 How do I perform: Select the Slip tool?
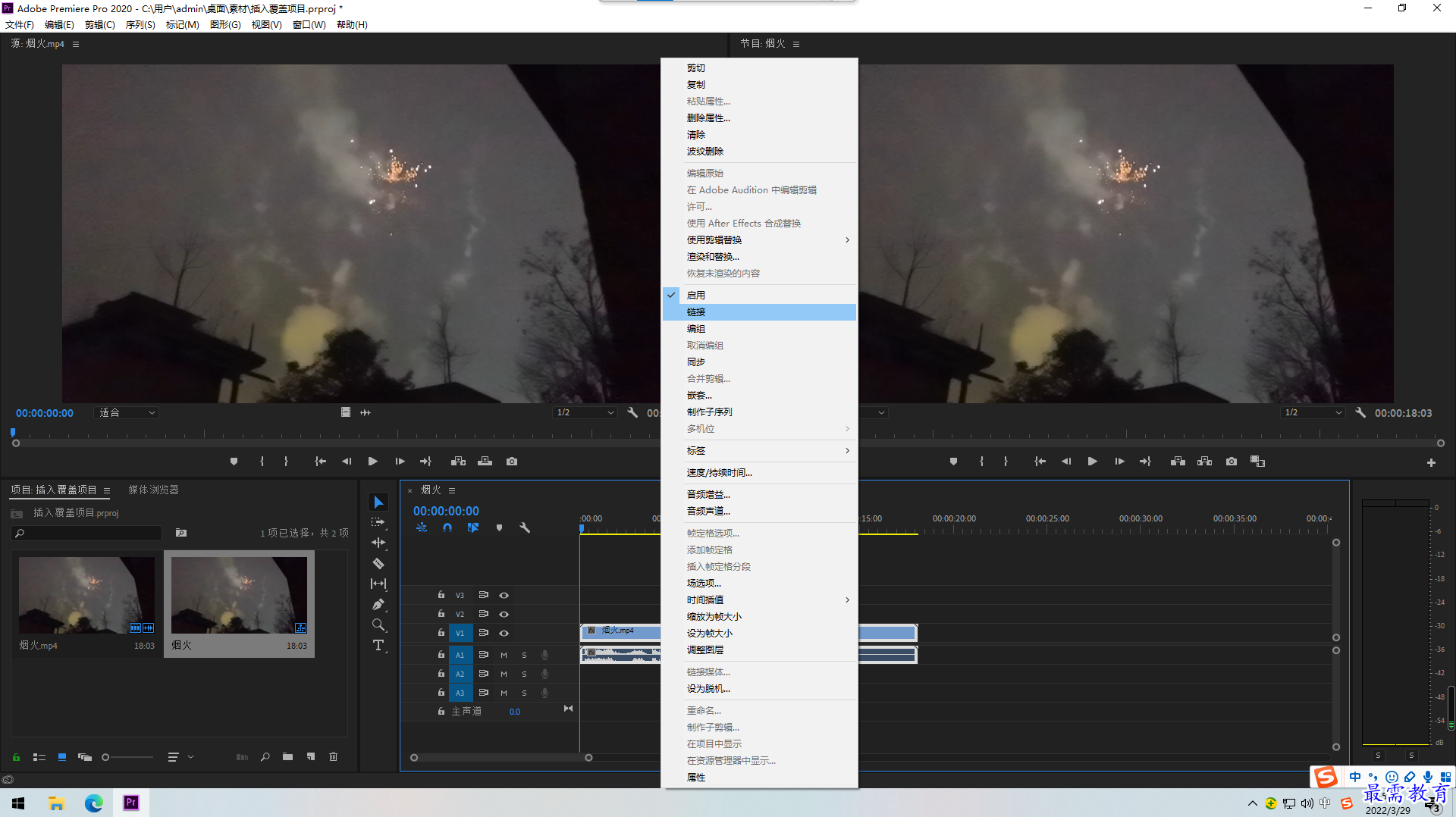tap(378, 584)
